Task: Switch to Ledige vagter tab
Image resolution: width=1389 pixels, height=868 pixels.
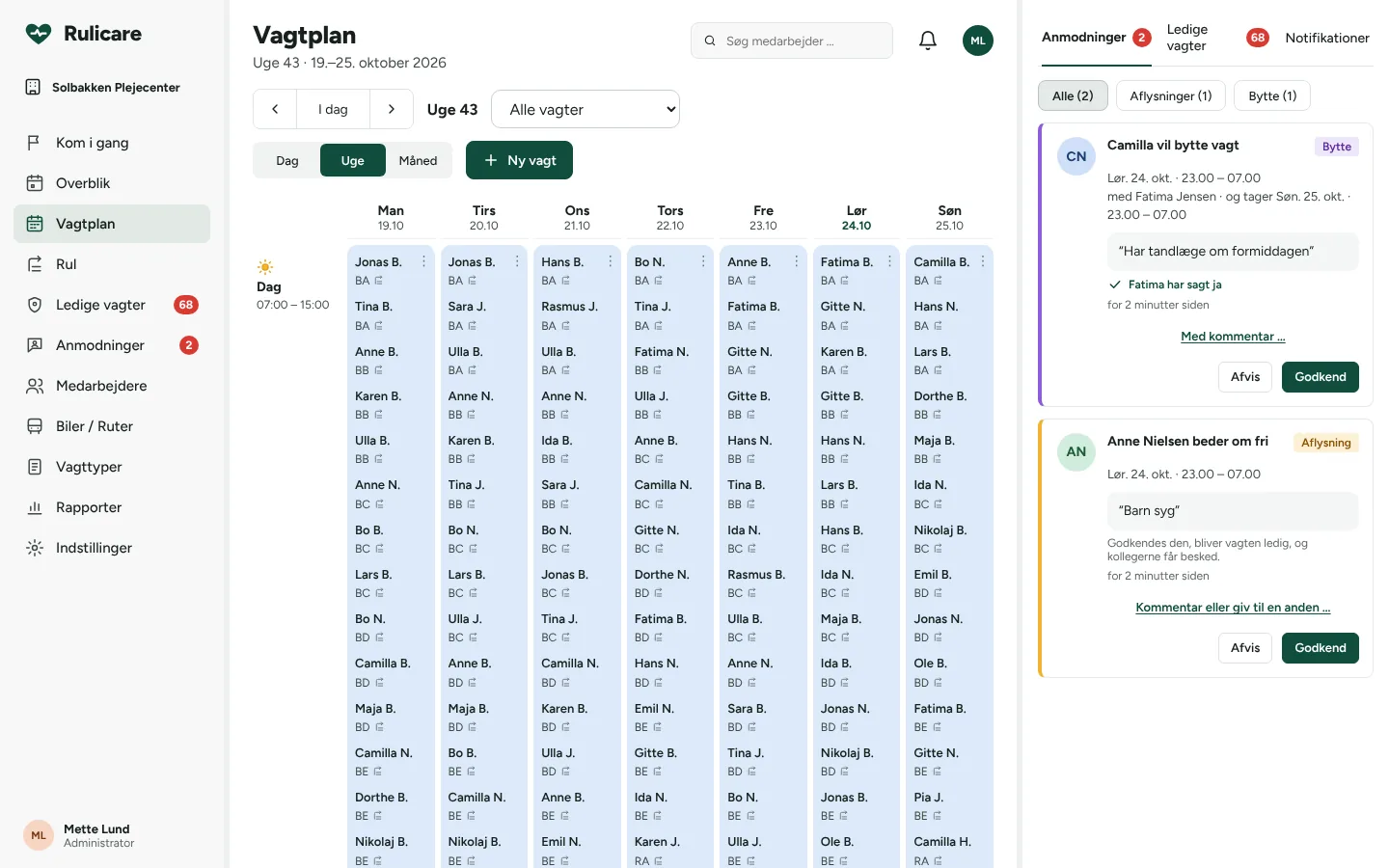Action: click(x=1216, y=38)
